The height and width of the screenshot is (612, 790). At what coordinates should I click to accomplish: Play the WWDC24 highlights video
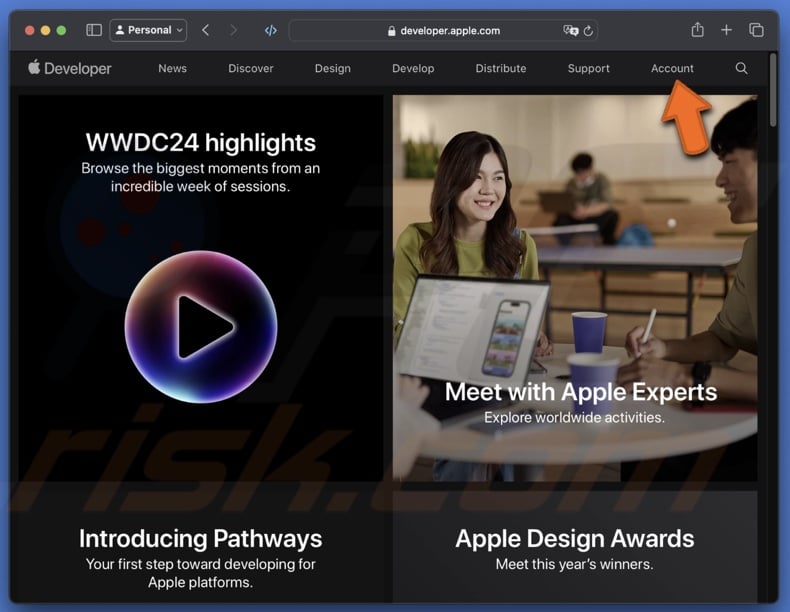tap(201, 326)
